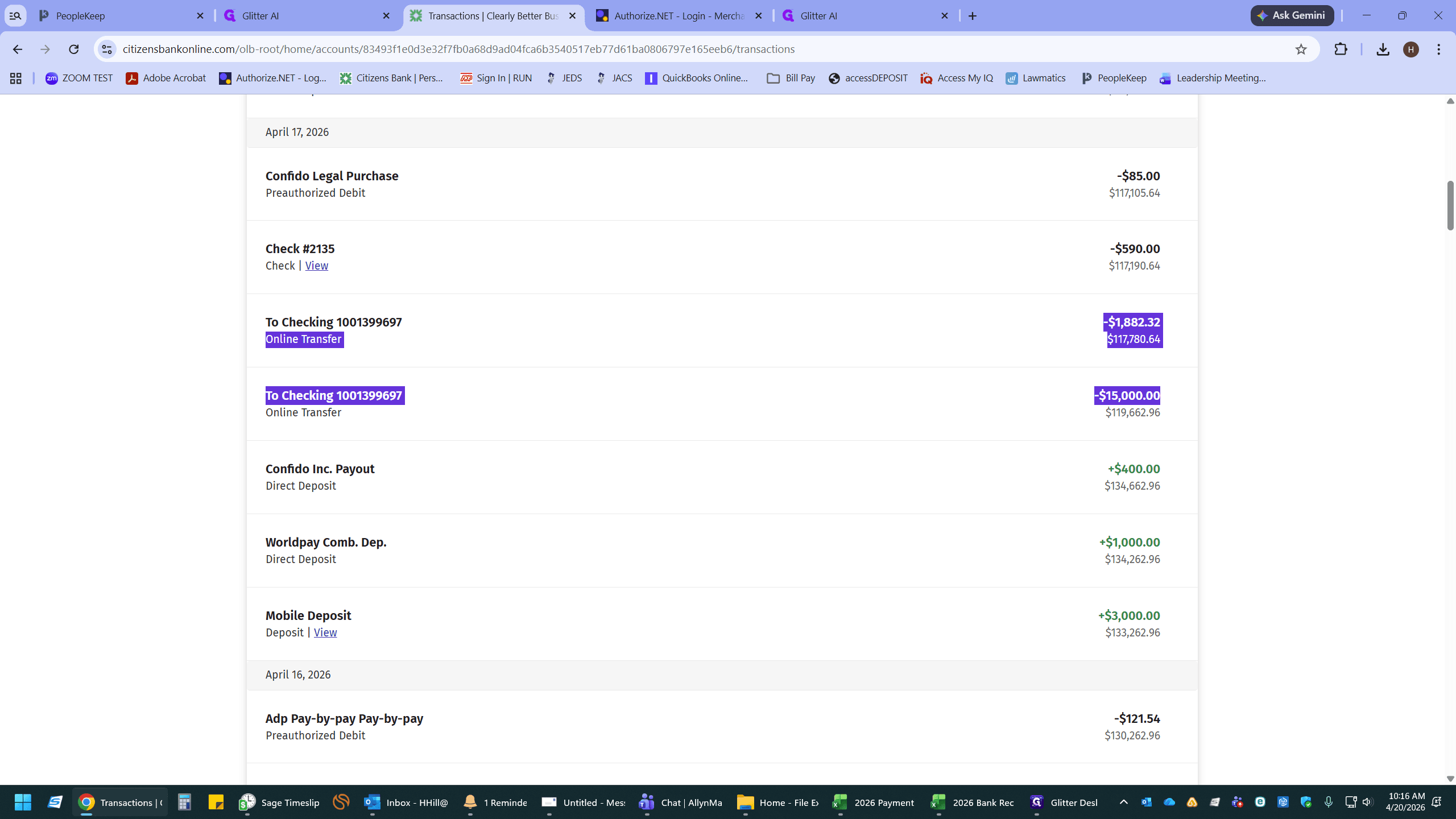Open a new browser tab
The height and width of the screenshot is (819, 1456).
pos(973,16)
